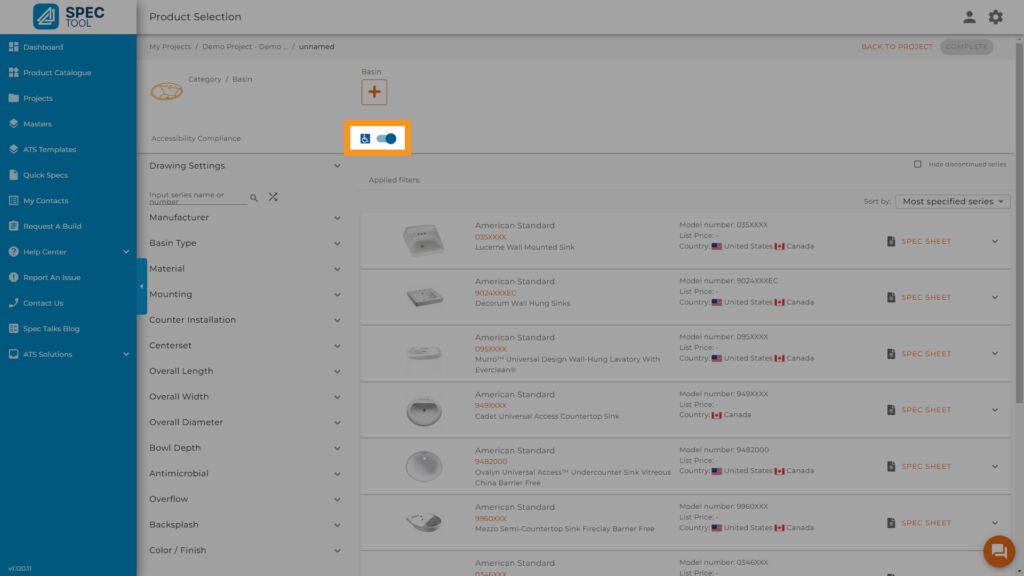Open the user account profile icon
This screenshot has width=1024, height=576.
969,17
